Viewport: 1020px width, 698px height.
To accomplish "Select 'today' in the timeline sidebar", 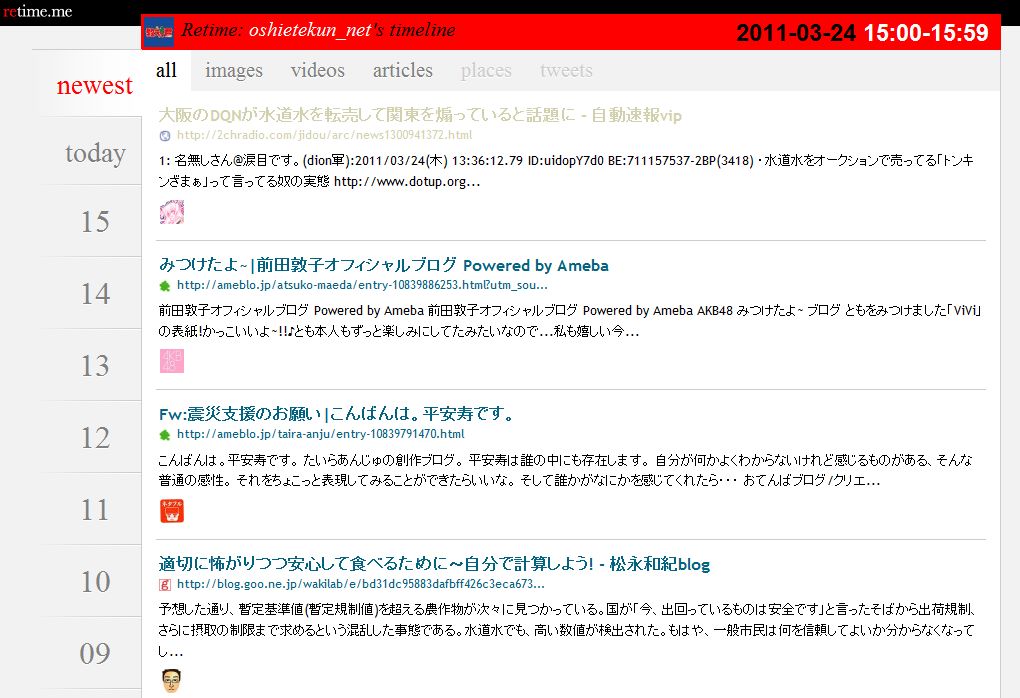I will (x=95, y=154).
